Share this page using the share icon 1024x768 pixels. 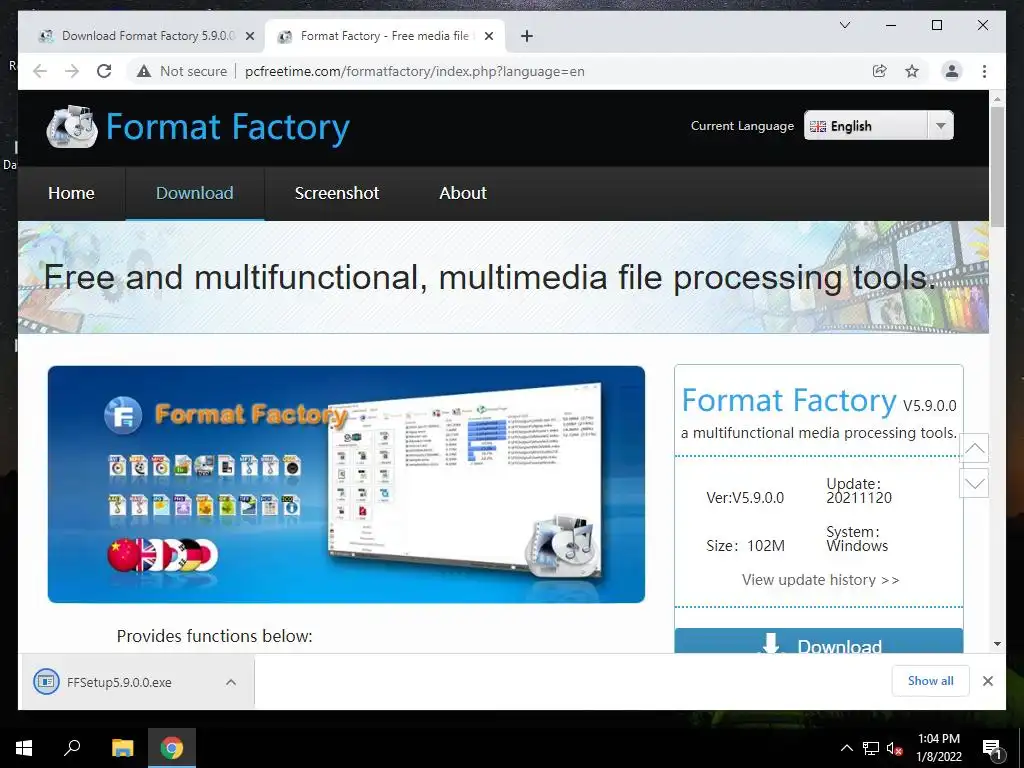coord(880,71)
